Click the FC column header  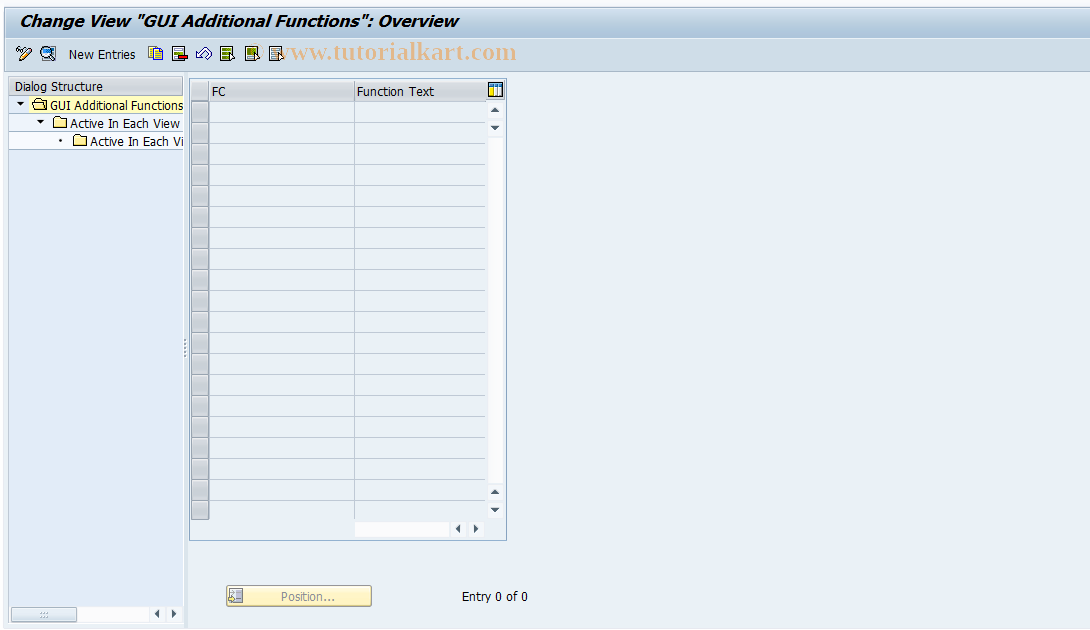tap(282, 91)
